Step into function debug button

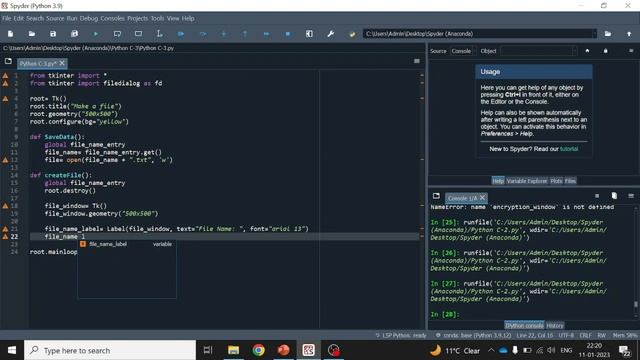[x=224, y=34]
